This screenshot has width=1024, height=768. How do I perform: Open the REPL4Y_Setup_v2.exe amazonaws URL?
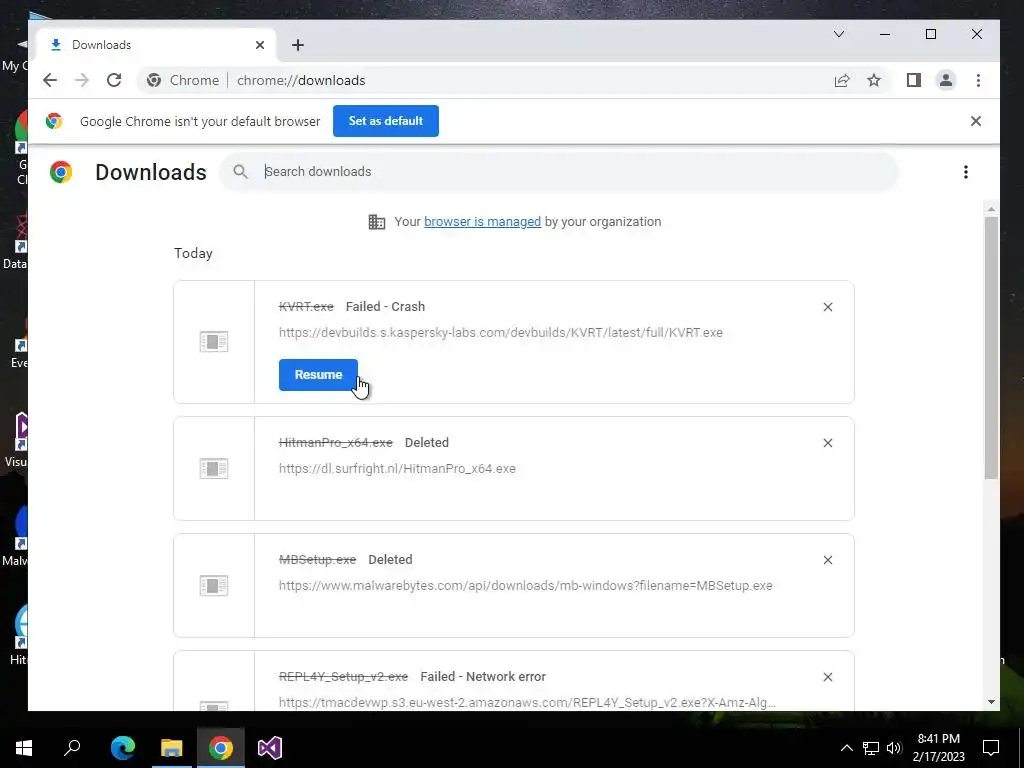527,703
